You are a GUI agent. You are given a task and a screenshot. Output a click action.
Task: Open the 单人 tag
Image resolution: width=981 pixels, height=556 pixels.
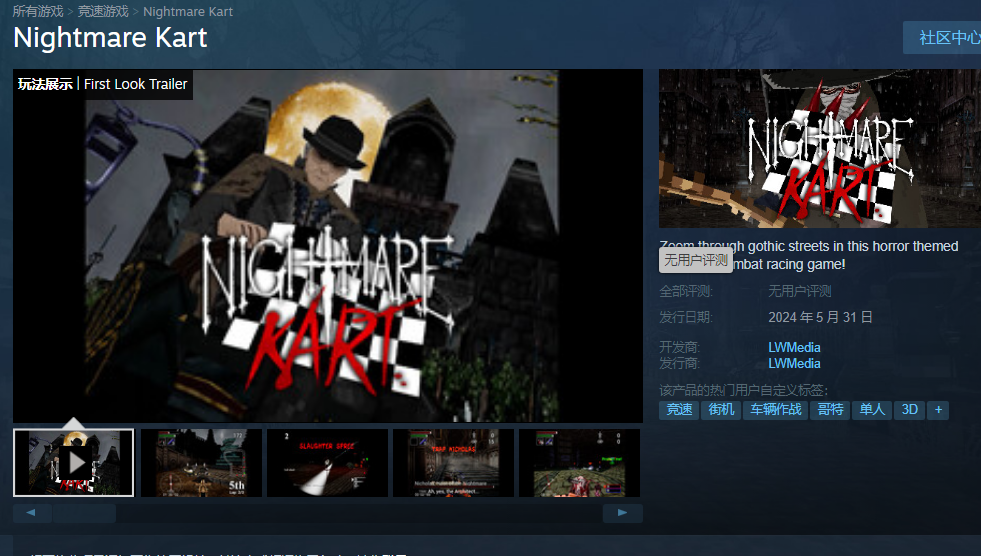coord(872,410)
